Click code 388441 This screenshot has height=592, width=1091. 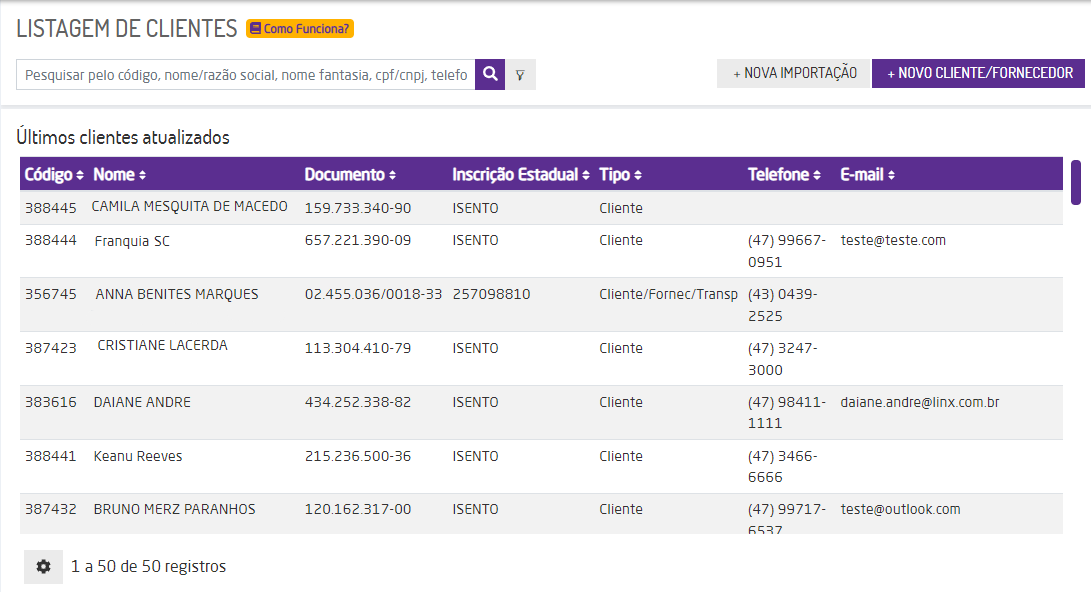(x=51, y=456)
